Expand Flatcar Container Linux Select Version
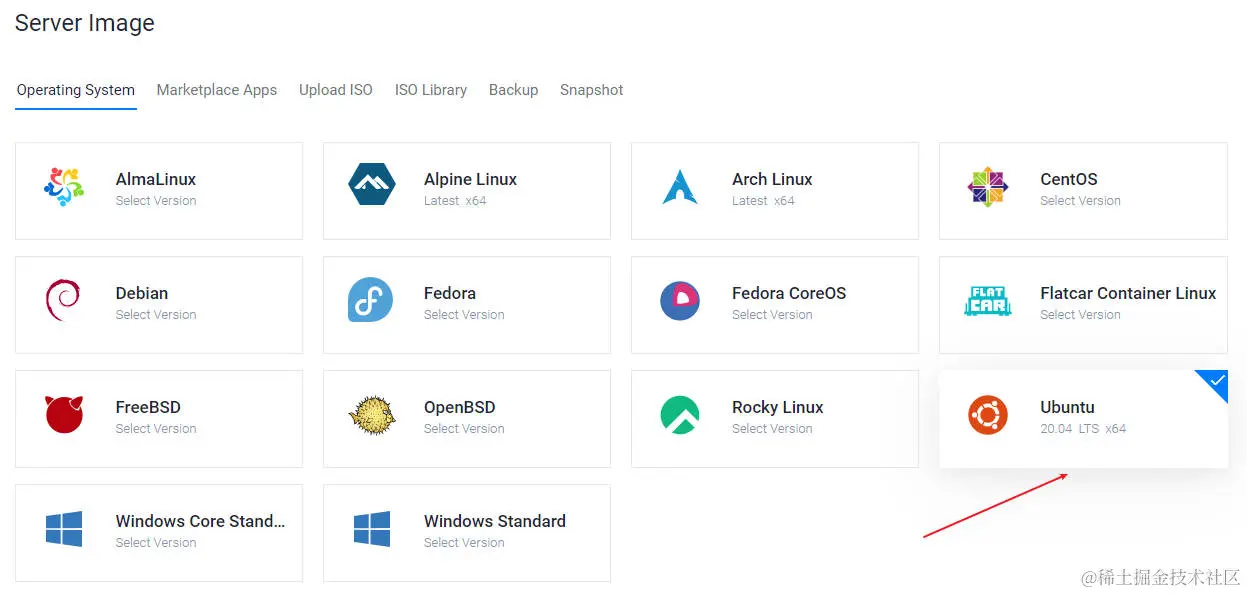Image resolution: width=1247 pixels, height=594 pixels. coord(1080,315)
